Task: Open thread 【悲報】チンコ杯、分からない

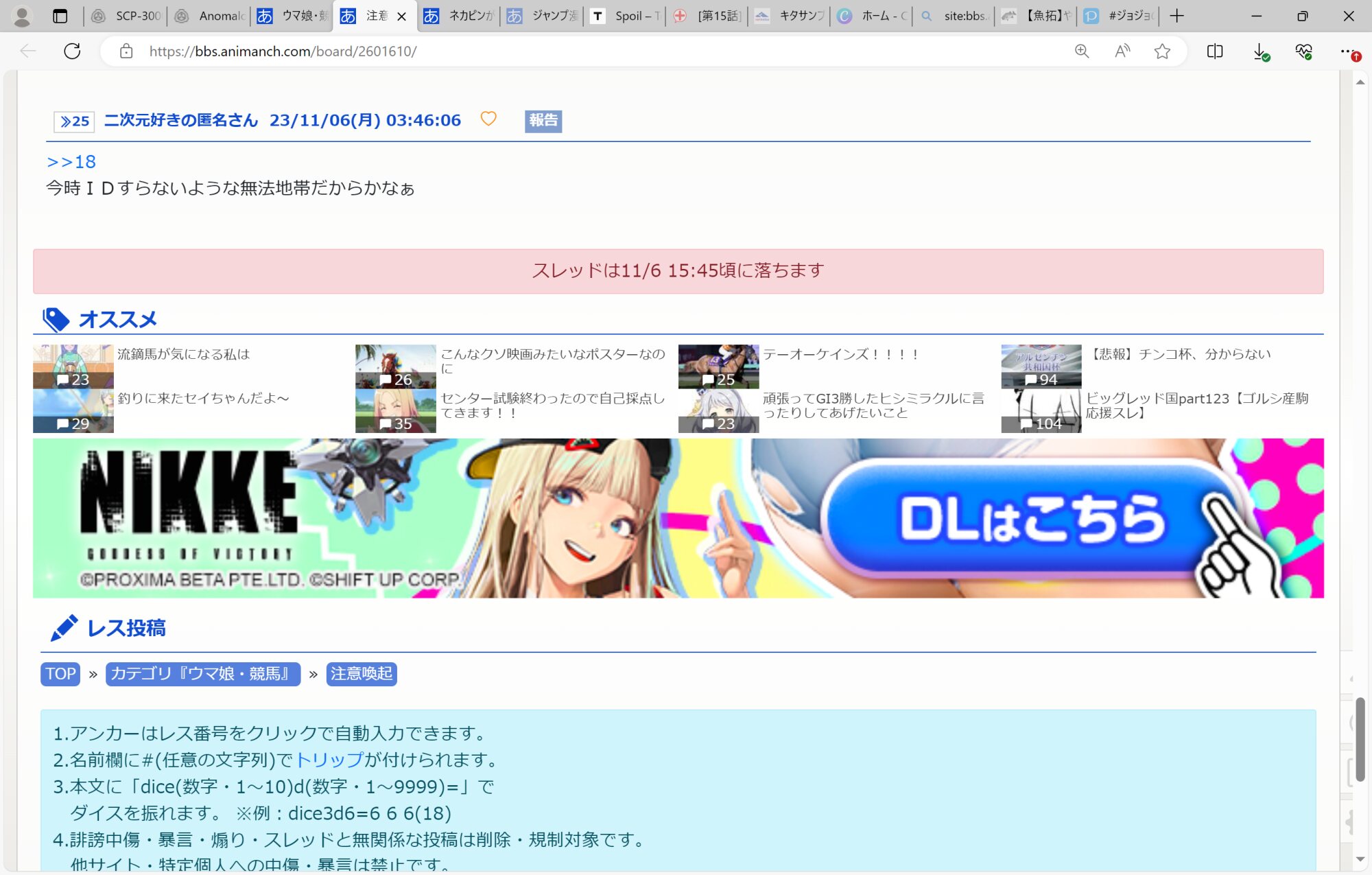Action: point(1180,354)
